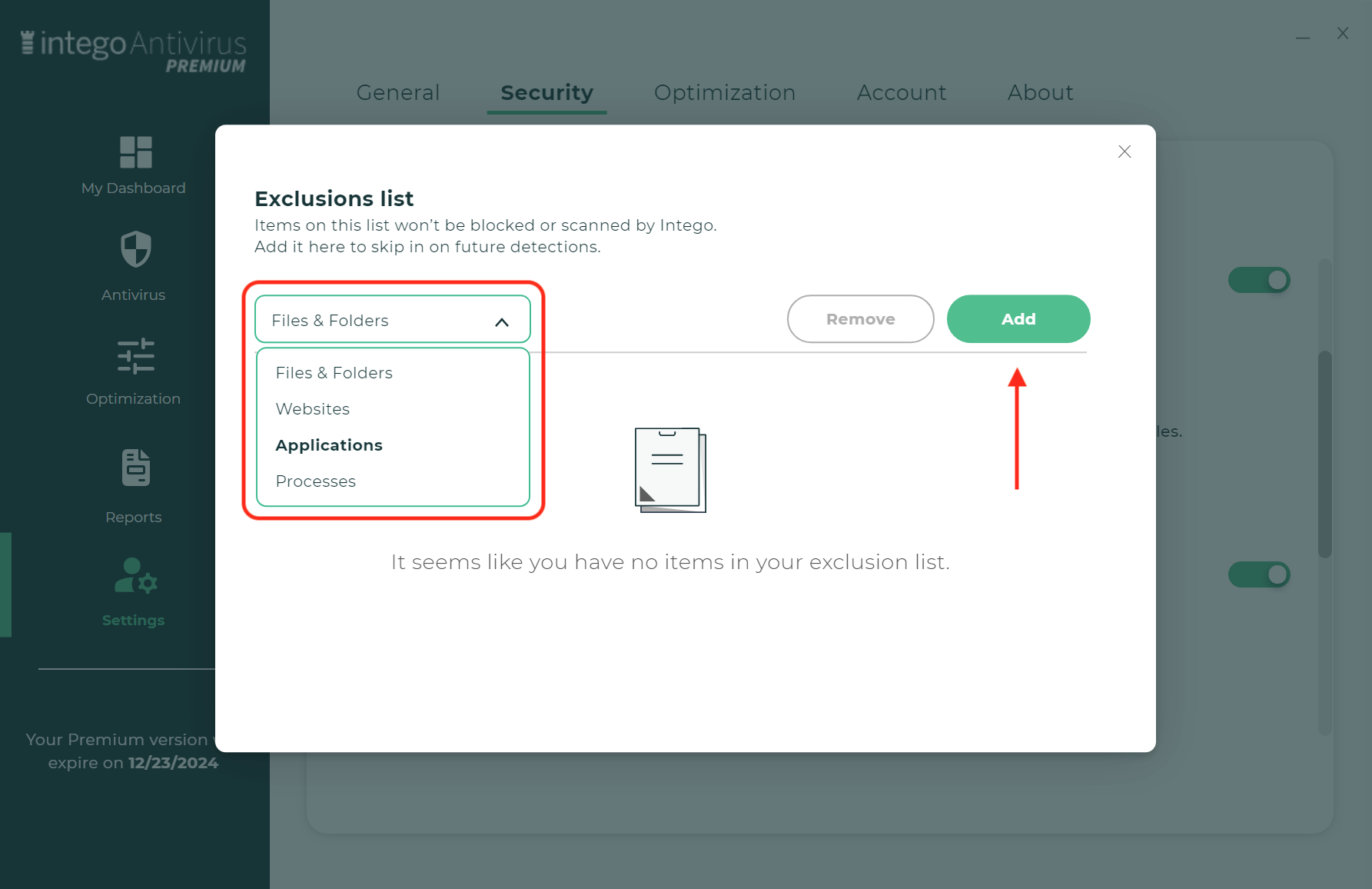The image size is (1372, 889).
Task: Choose Applications in the dropdown list
Action: (329, 445)
